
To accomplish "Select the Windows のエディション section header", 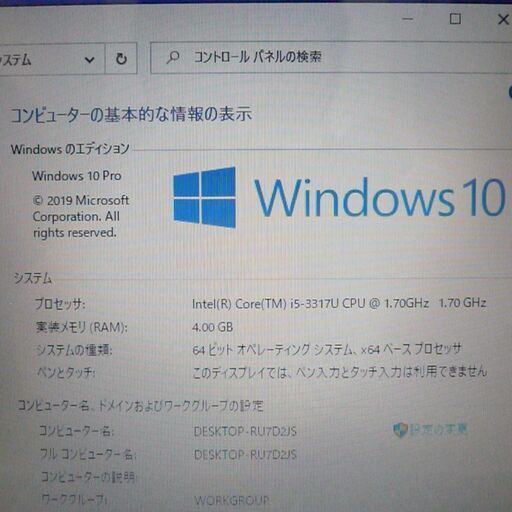I will [x=70, y=149].
